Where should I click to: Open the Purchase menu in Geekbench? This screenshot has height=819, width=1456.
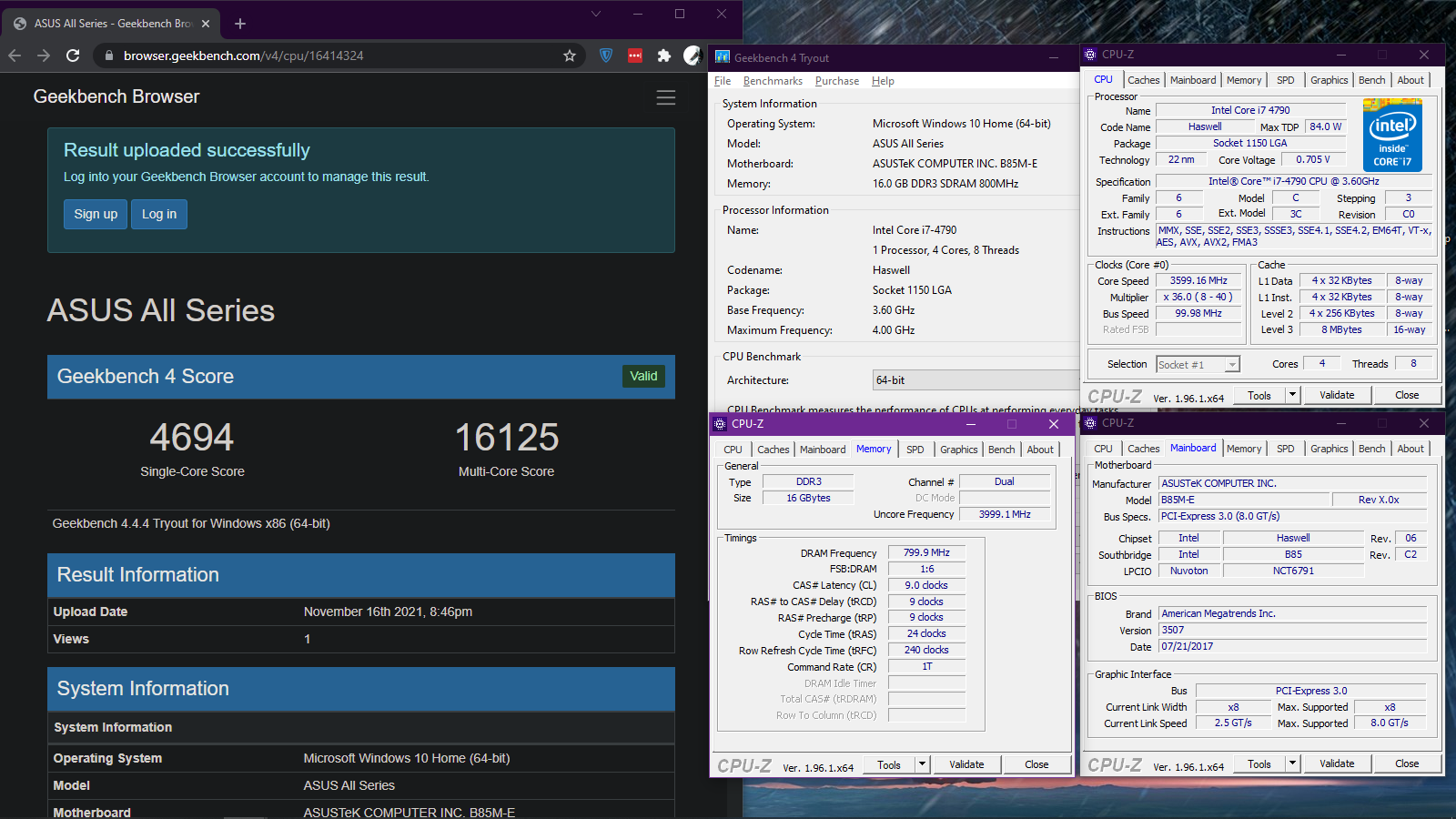coord(837,81)
